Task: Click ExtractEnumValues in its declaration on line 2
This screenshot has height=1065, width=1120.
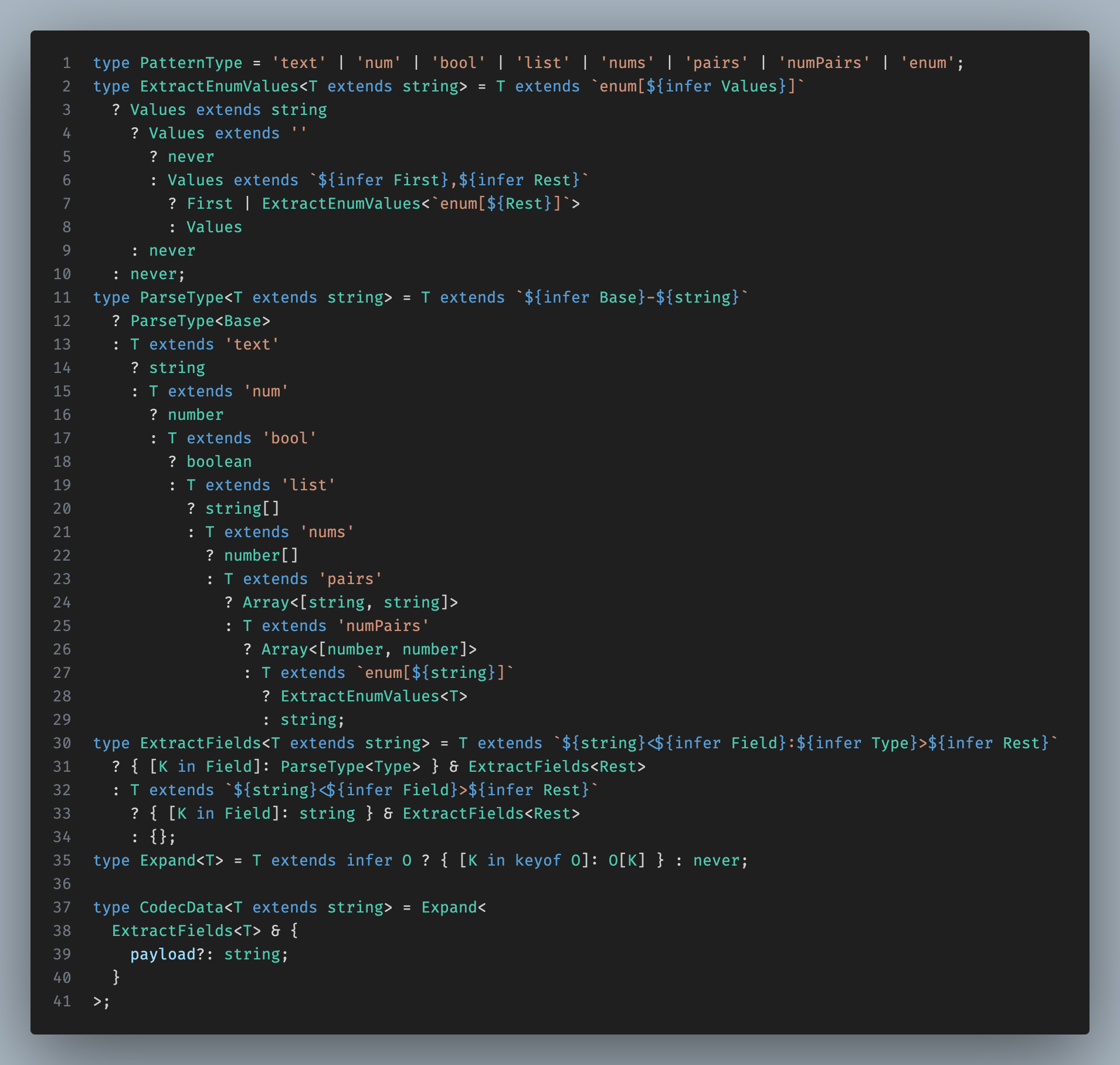Action: pos(219,86)
